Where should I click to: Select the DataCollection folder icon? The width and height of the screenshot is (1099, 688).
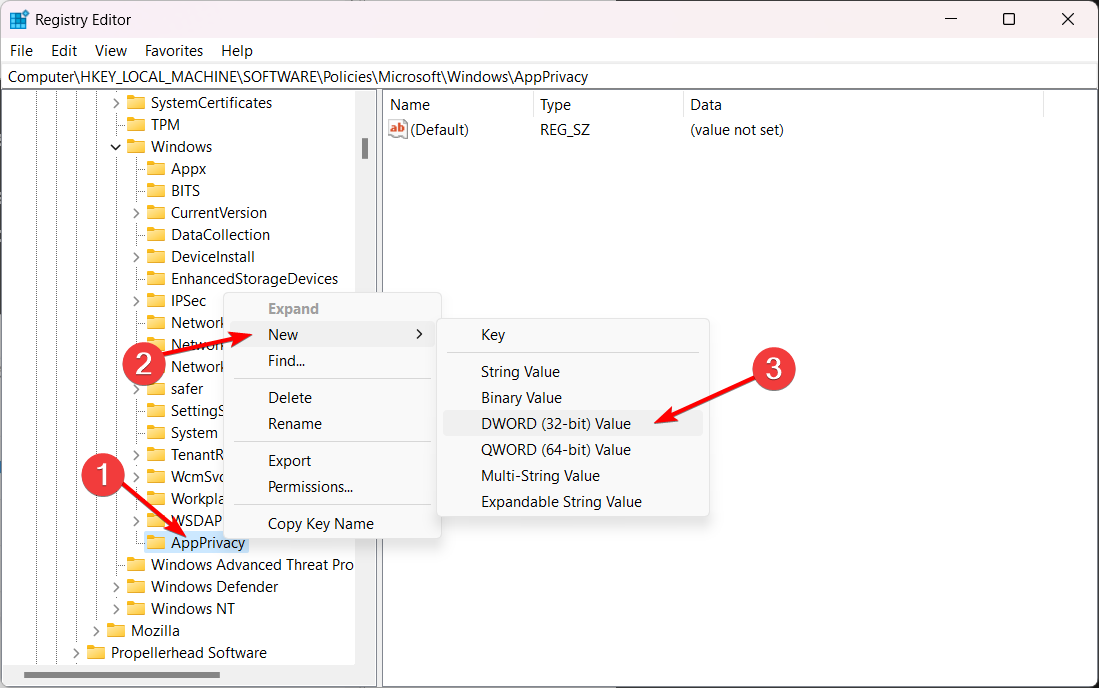(156, 235)
